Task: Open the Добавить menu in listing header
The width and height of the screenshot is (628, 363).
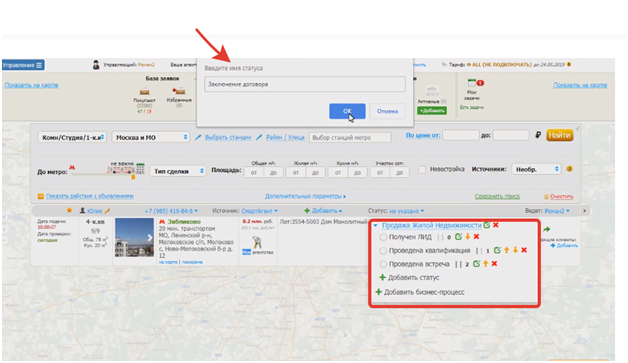Action: coord(323,211)
